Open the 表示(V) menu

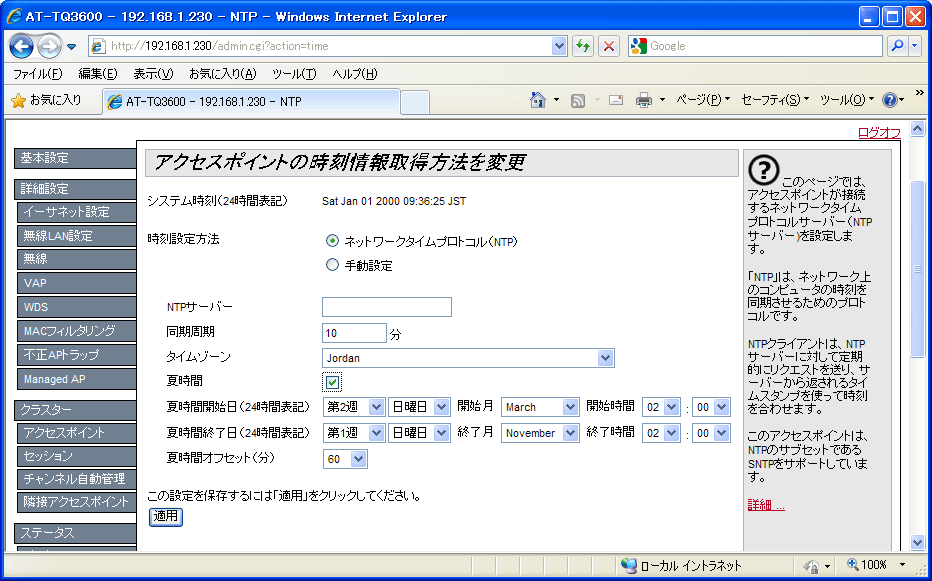click(153, 74)
